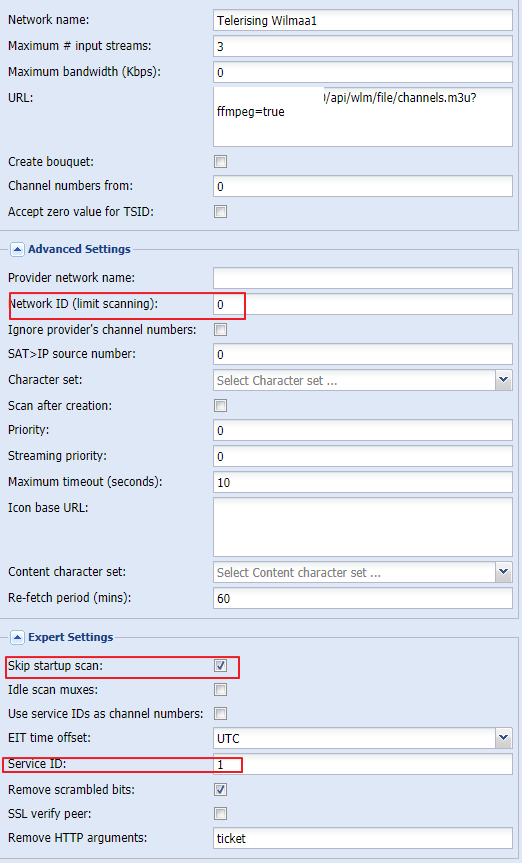Check the Scan after creation box
This screenshot has width=522, height=863.
(x=220, y=406)
